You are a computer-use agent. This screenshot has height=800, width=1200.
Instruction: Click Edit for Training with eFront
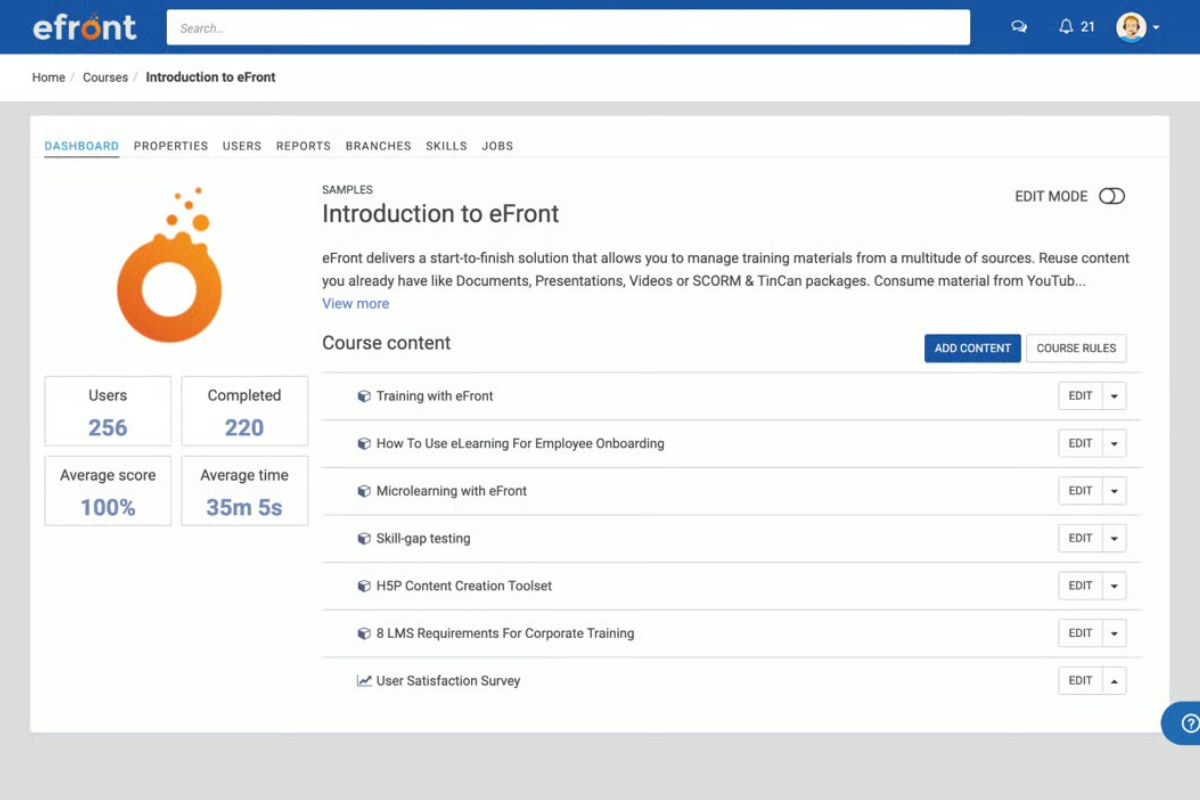tap(1081, 396)
